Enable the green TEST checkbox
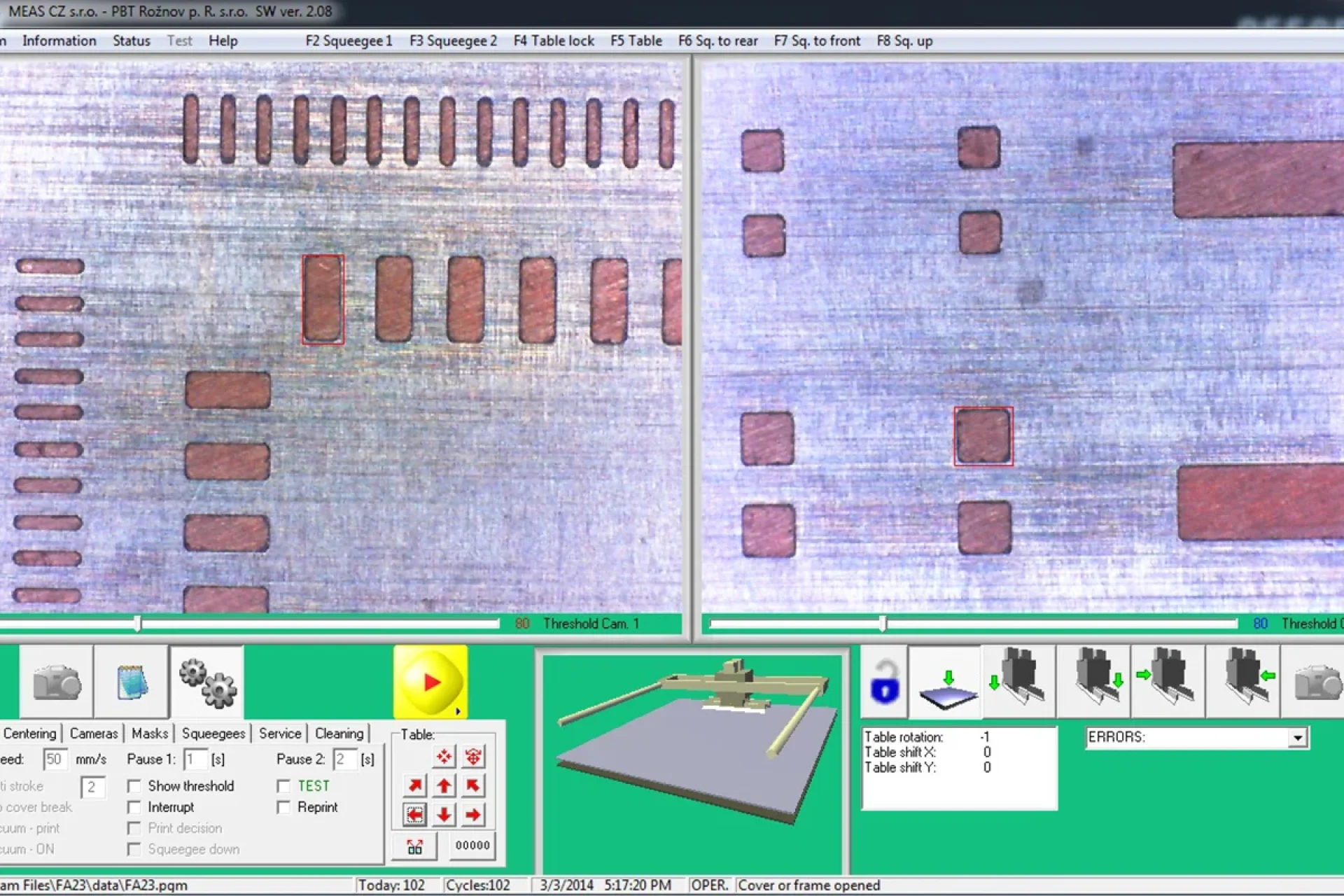1344x896 pixels. (283, 787)
